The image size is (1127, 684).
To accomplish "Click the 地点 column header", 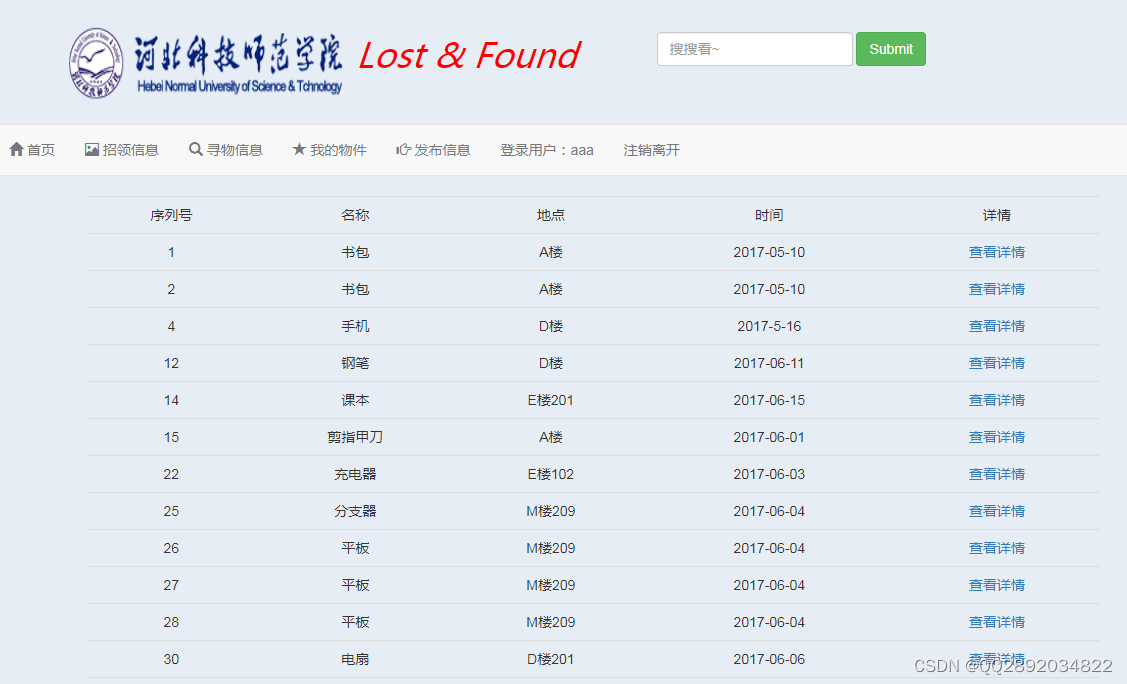I will pyautogui.click(x=551, y=215).
